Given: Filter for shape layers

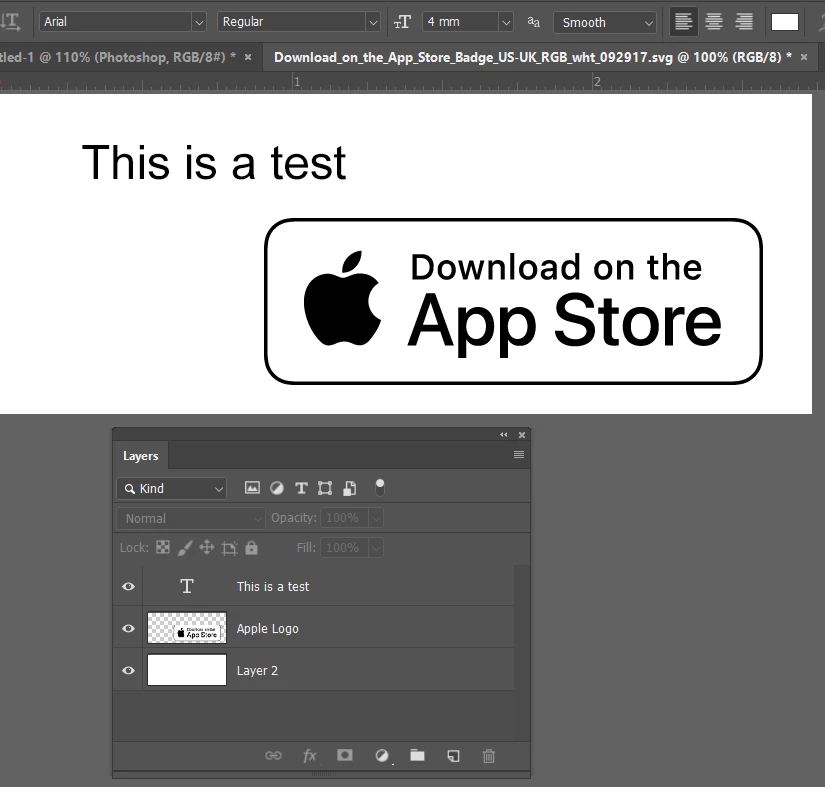Looking at the screenshot, I should 325,488.
